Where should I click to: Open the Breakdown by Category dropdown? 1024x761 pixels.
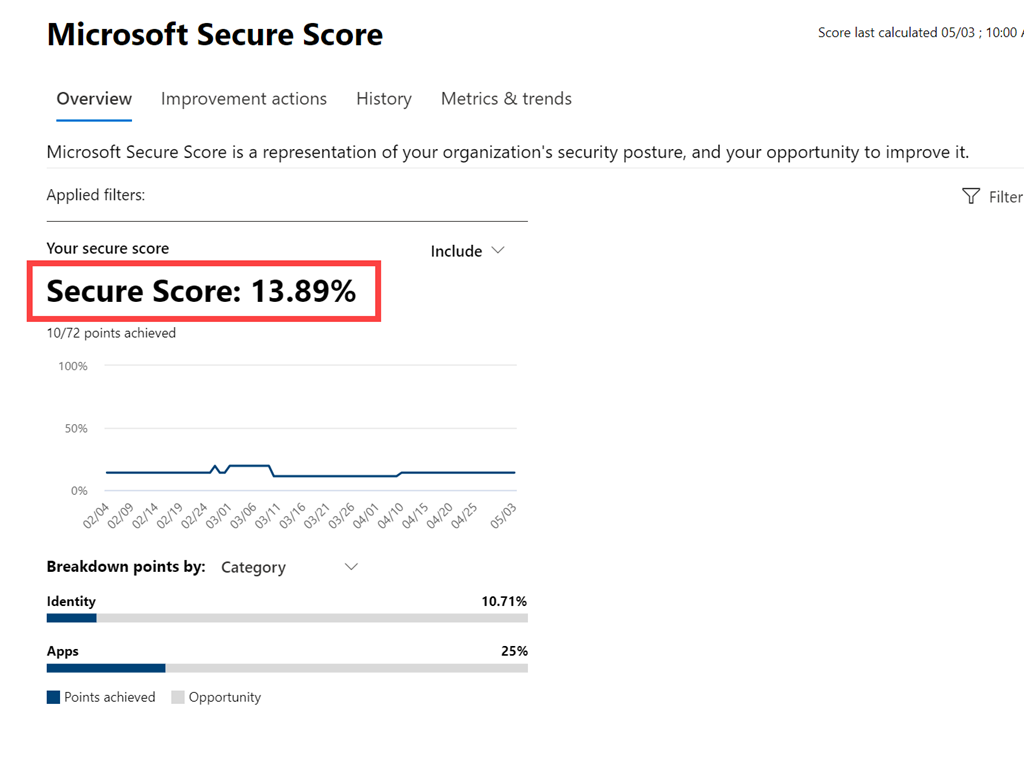tap(288, 567)
